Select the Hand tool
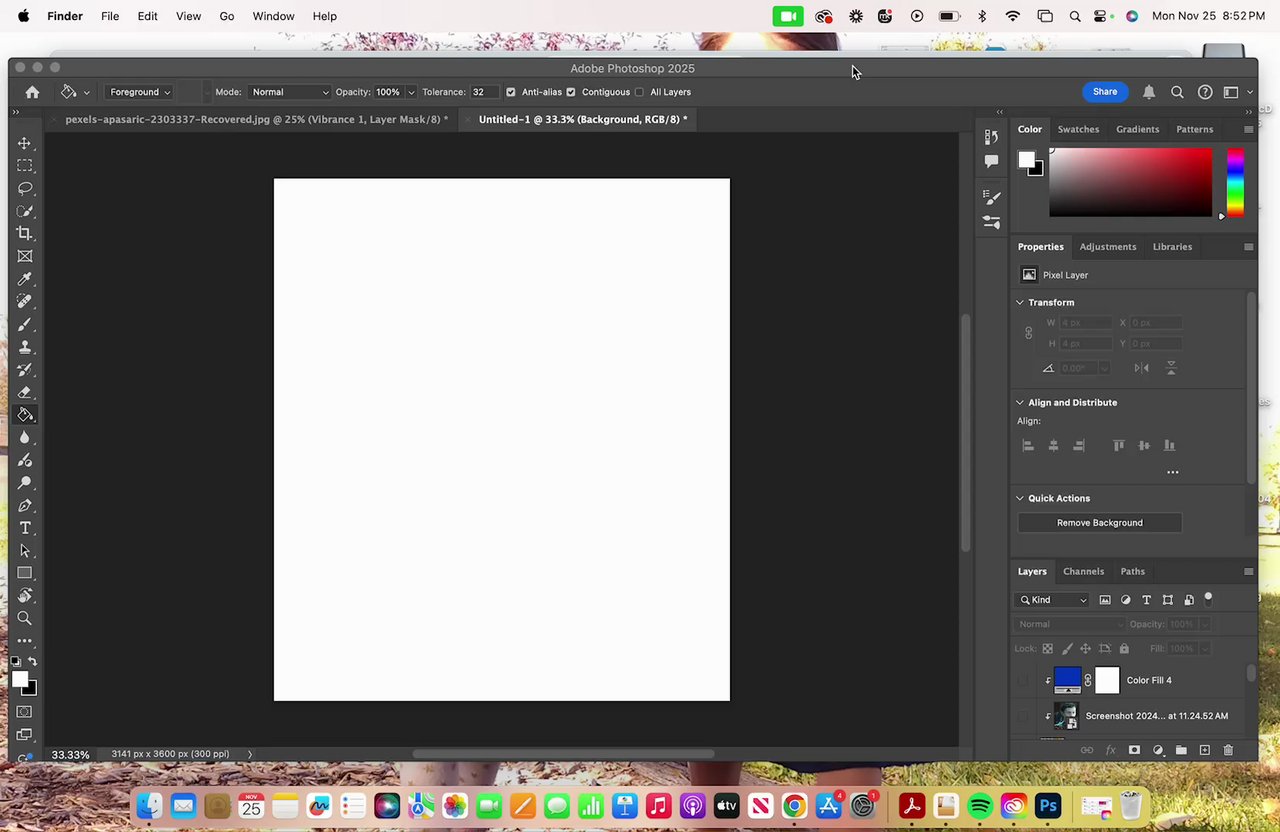Image resolution: width=1280 pixels, height=832 pixels. 25,596
